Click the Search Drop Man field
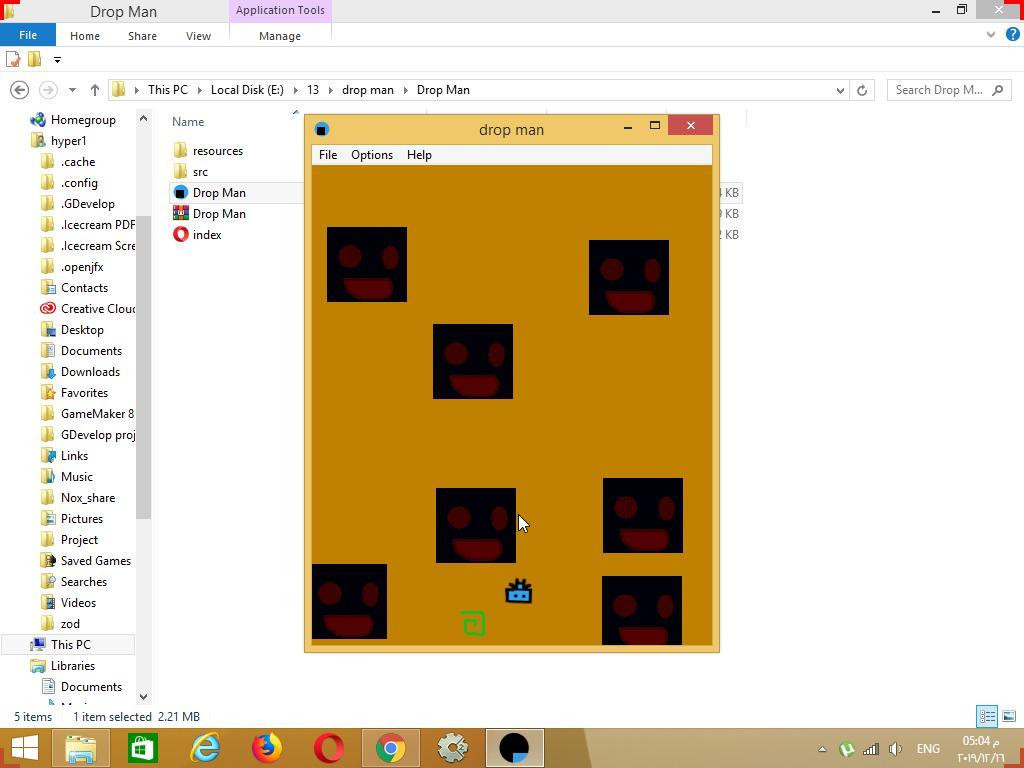Screen dimensions: 1024x768 coord(949,90)
